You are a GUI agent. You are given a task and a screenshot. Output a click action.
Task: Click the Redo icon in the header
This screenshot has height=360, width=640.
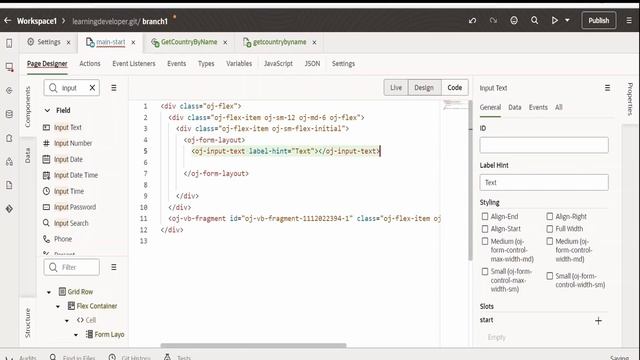(x=493, y=20)
